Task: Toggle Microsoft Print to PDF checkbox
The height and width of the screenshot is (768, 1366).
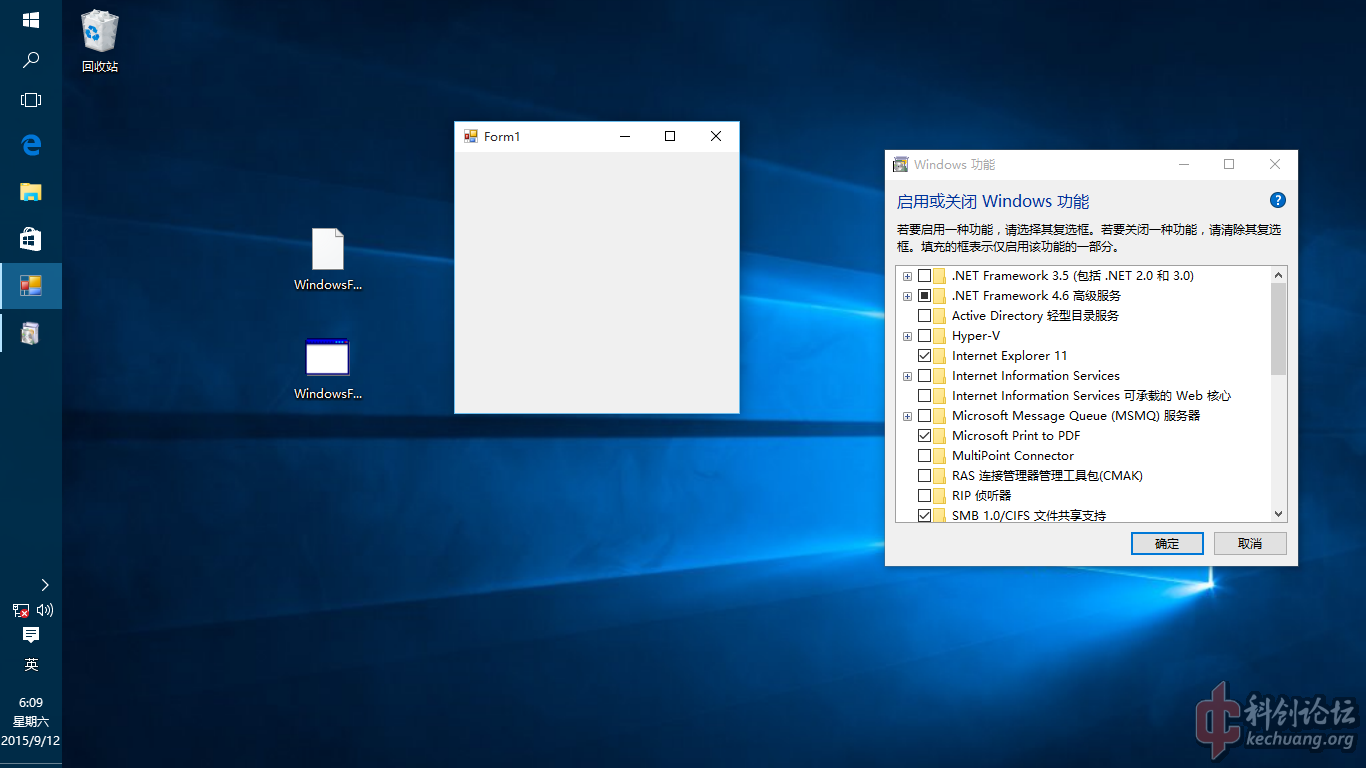Action: pos(924,436)
